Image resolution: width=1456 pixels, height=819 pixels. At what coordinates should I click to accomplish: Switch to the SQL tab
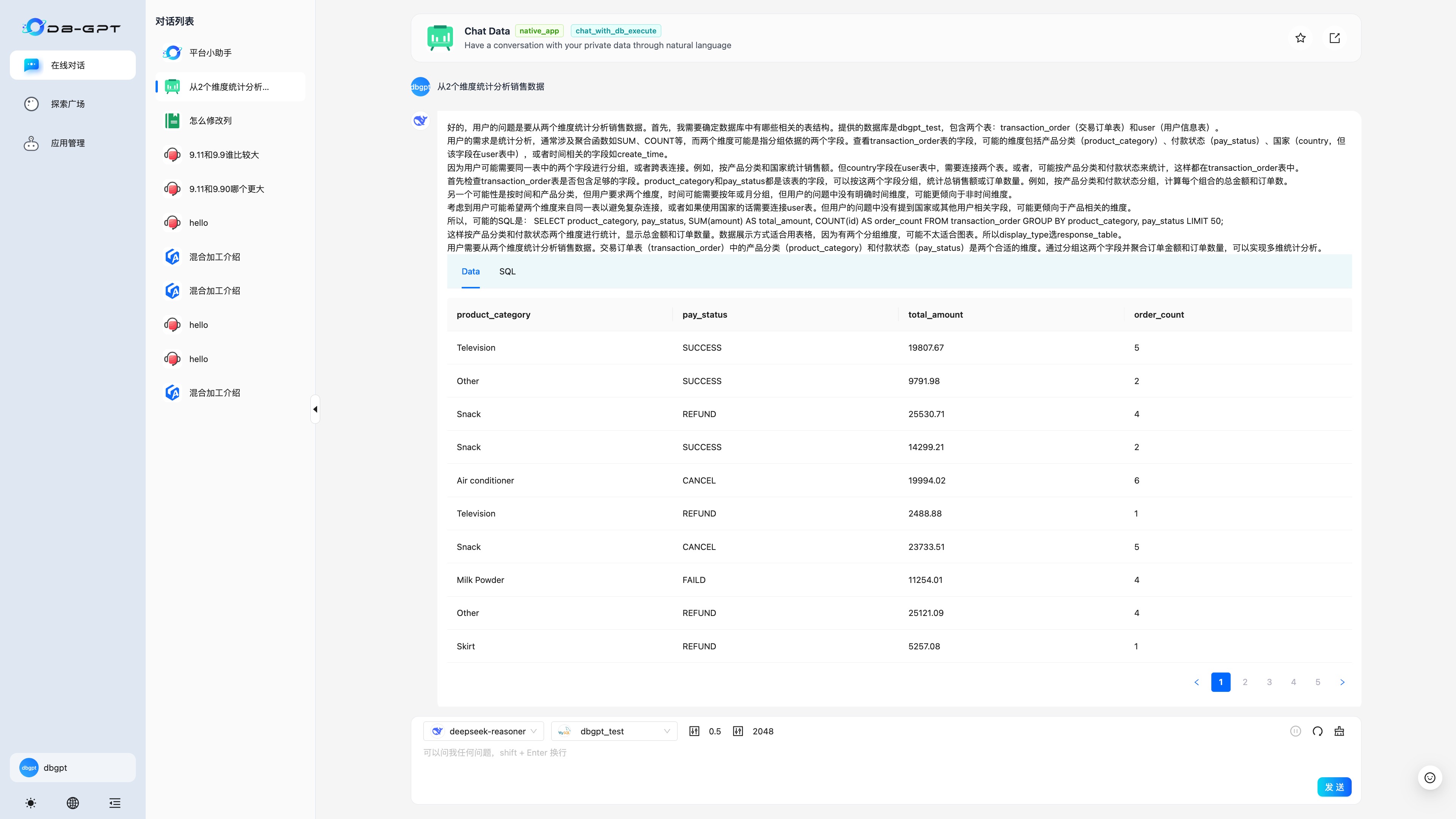507,271
